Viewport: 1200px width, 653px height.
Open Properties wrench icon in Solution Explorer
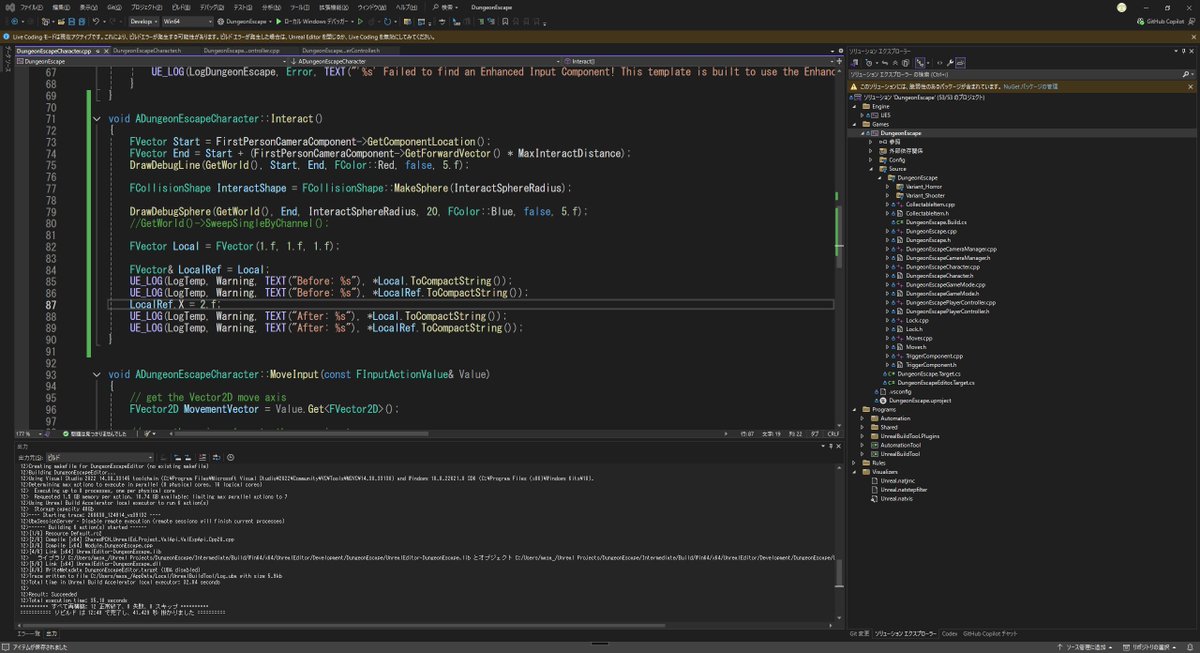950,62
